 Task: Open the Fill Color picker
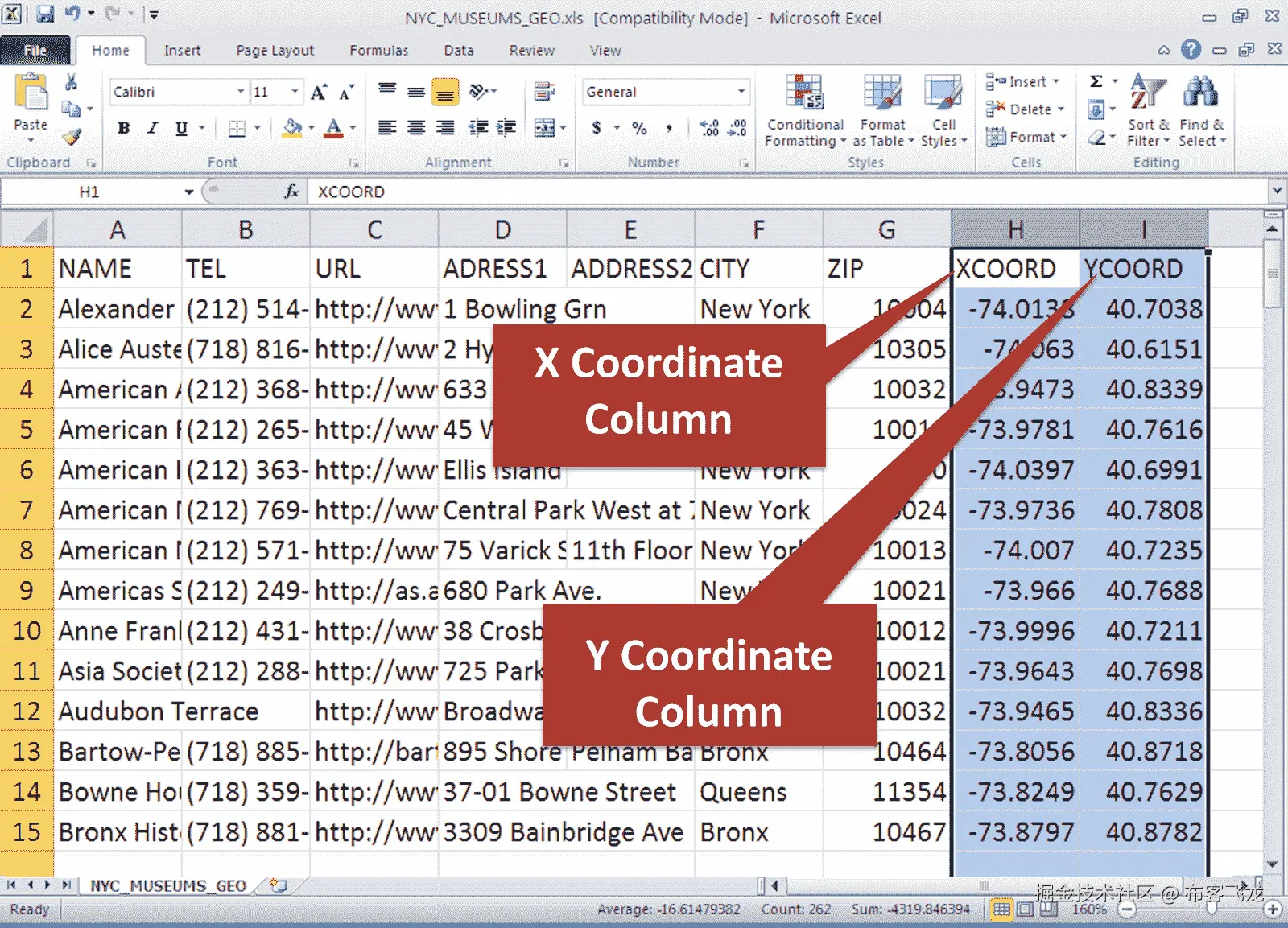(x=292, y=128)
